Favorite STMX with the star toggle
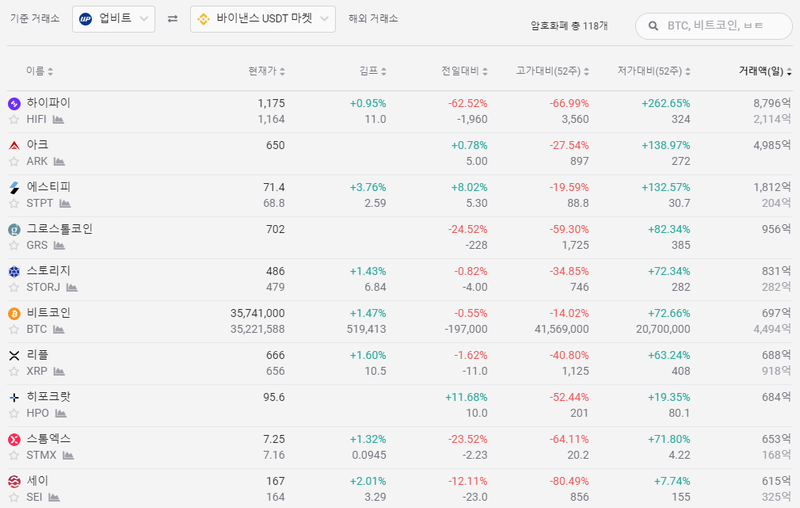800x508 pixels. point(14,455)
